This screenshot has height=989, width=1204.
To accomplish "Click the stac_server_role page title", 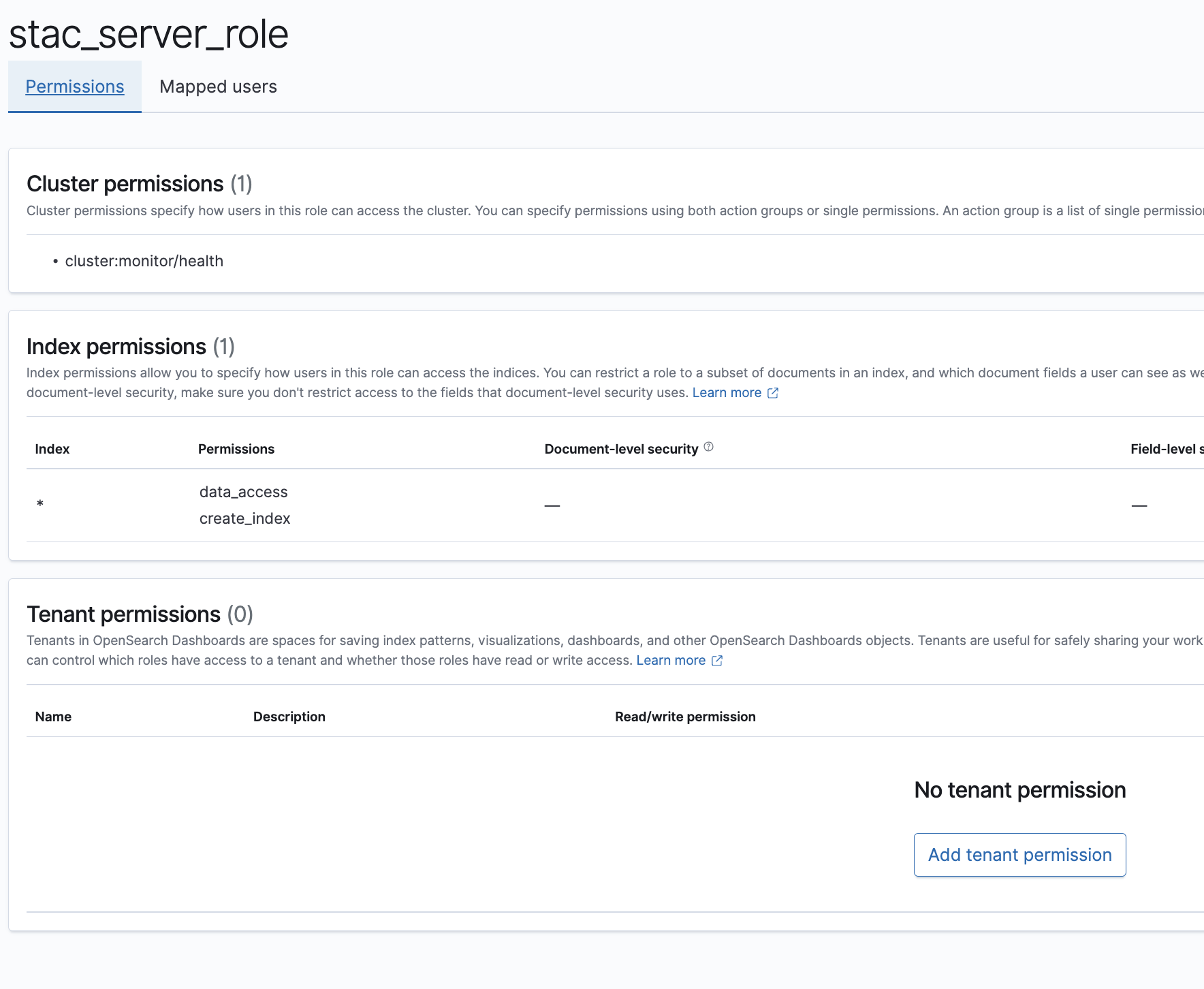I will 148,34.
